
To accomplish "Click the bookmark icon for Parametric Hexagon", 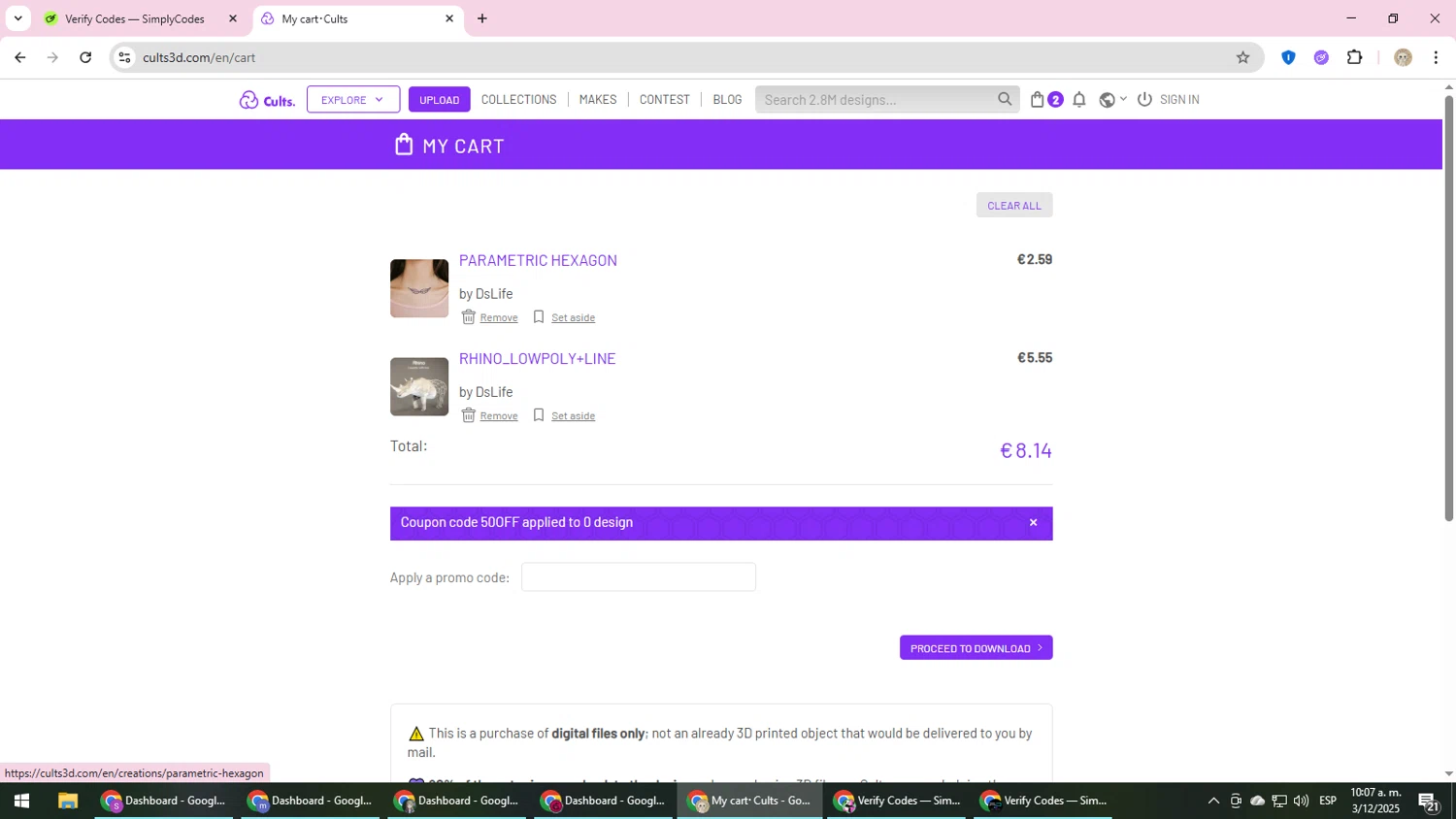I will tap(539, 317).
